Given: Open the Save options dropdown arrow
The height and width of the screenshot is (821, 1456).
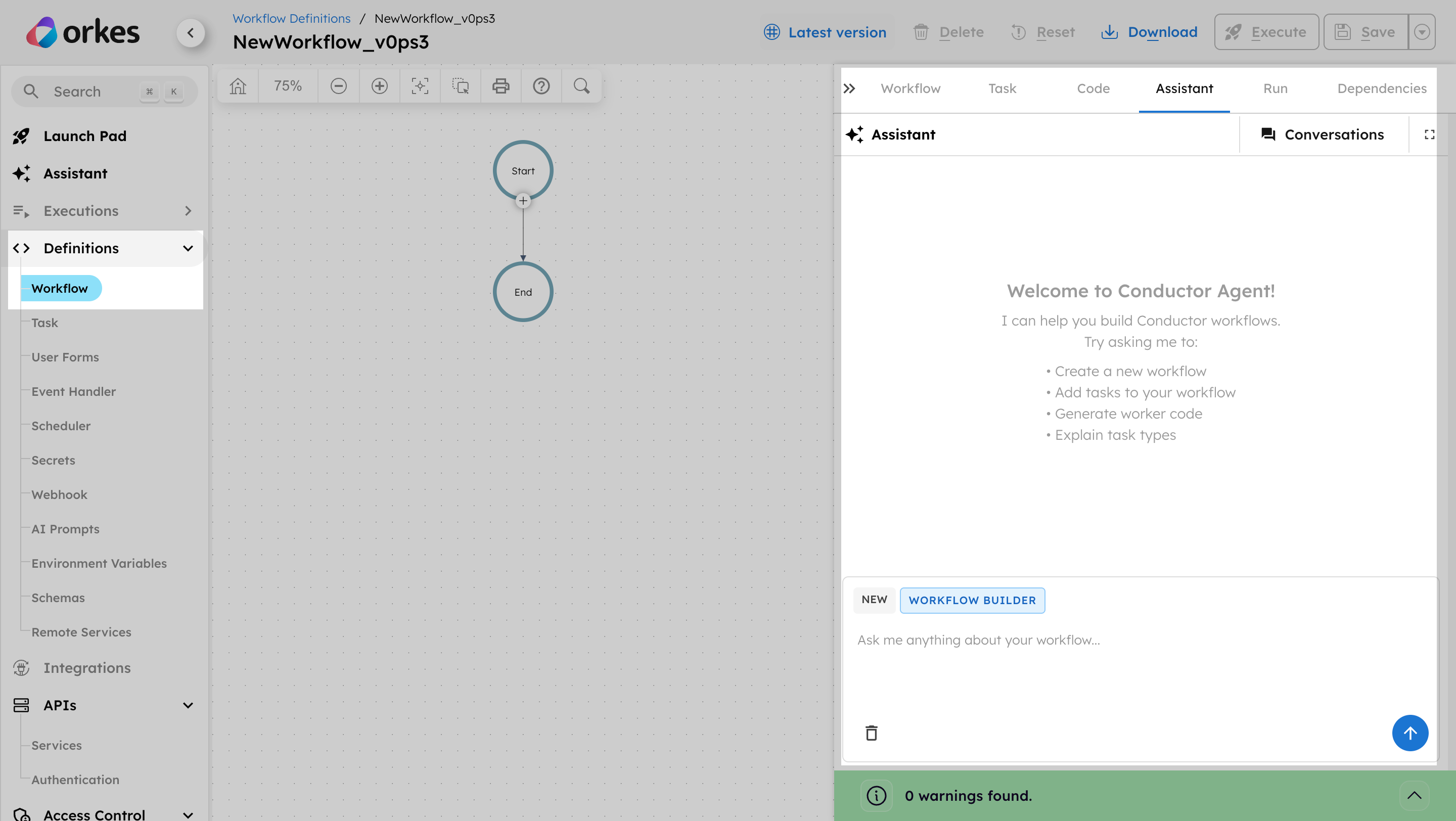Looking at the screenshot, I should [x=1422, y=32].
